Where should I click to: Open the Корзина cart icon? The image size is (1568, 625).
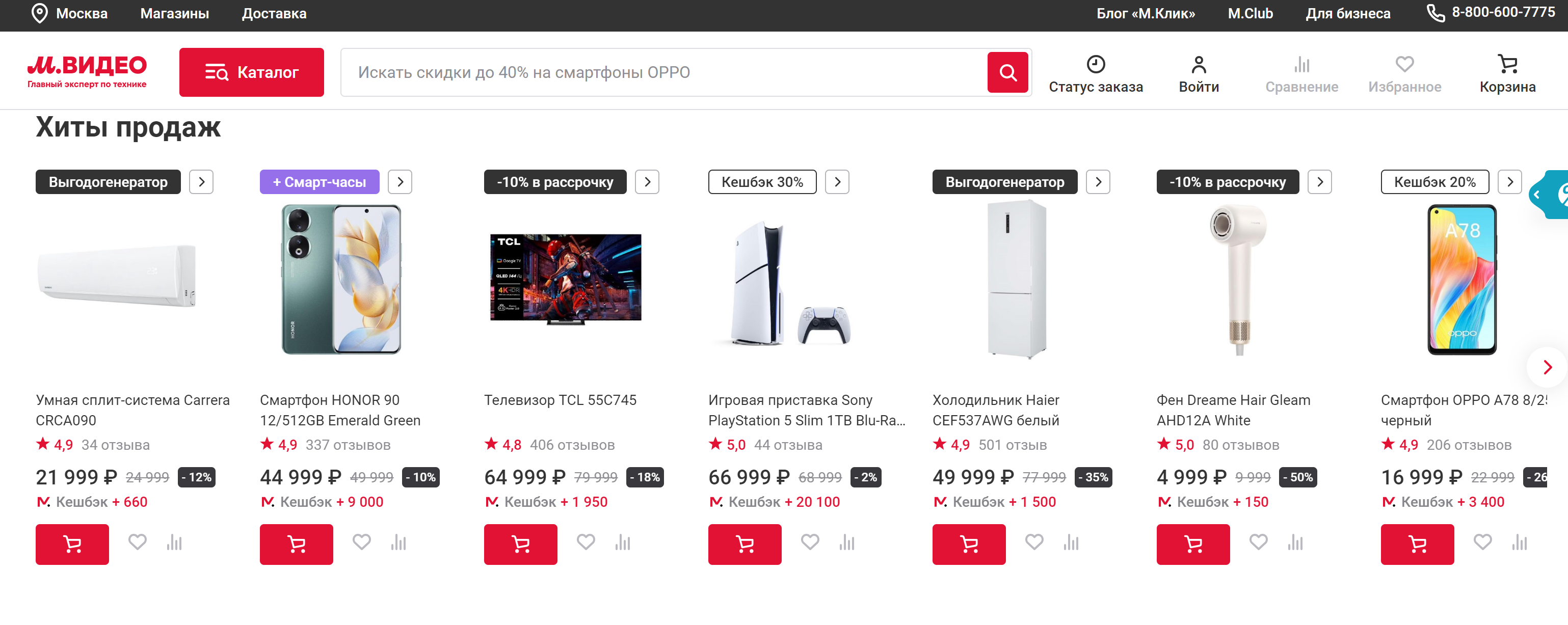[1507, 65]
